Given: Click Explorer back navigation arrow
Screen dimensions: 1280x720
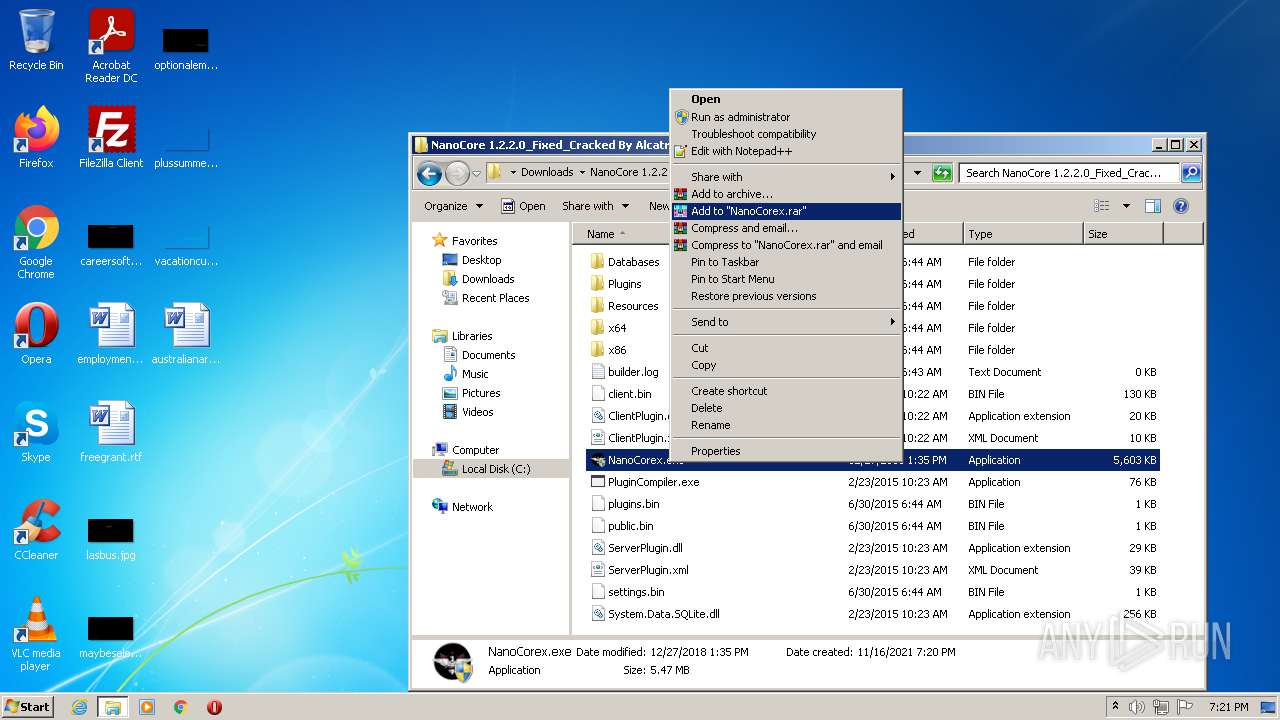Looking at the screenshot, I should 430,173.
